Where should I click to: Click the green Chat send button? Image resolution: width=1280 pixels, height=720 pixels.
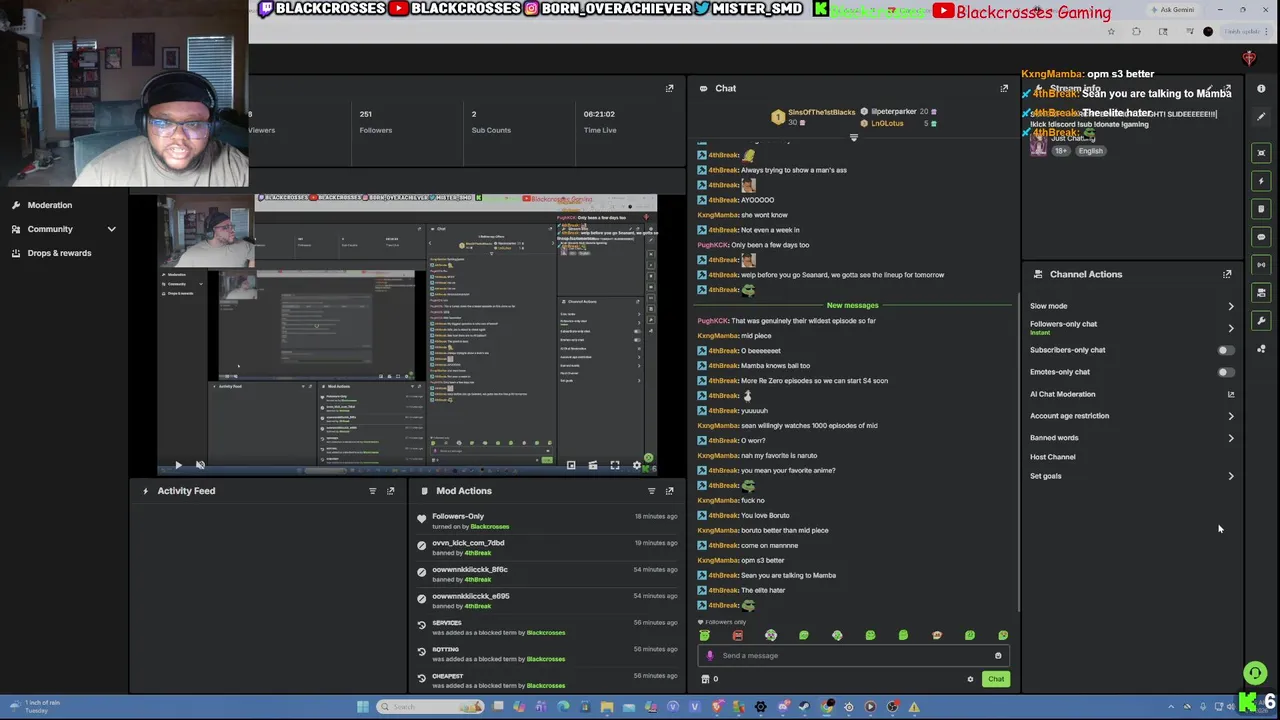pyautogui.click(x=996, y=679)
